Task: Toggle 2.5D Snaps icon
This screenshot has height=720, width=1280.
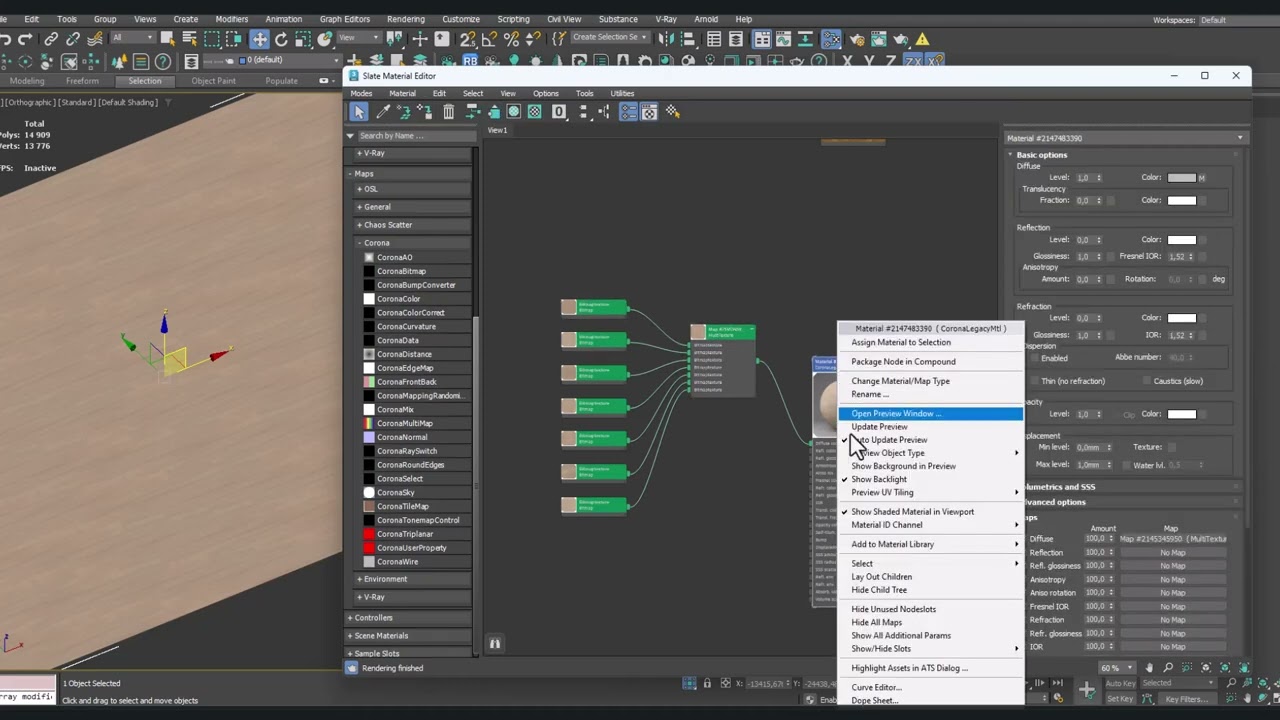Action: pyautogui.click(x=468, y=39)
